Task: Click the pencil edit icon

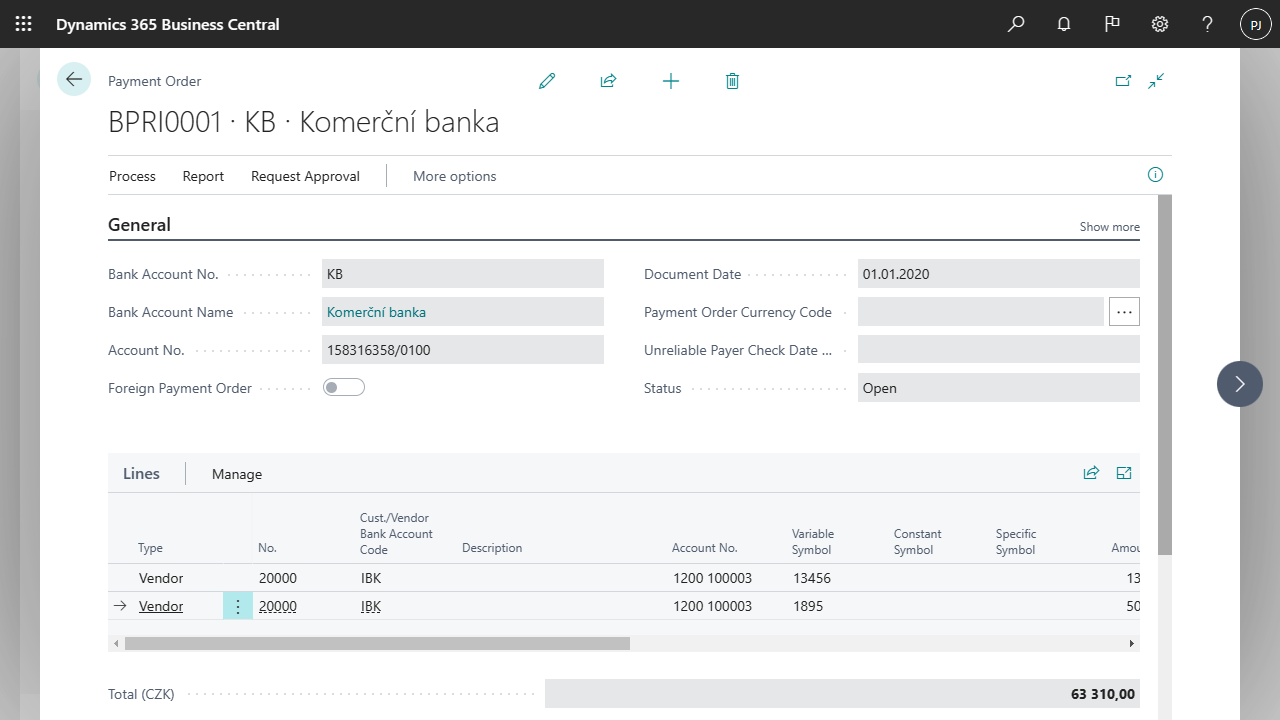Action: (547, 81)
